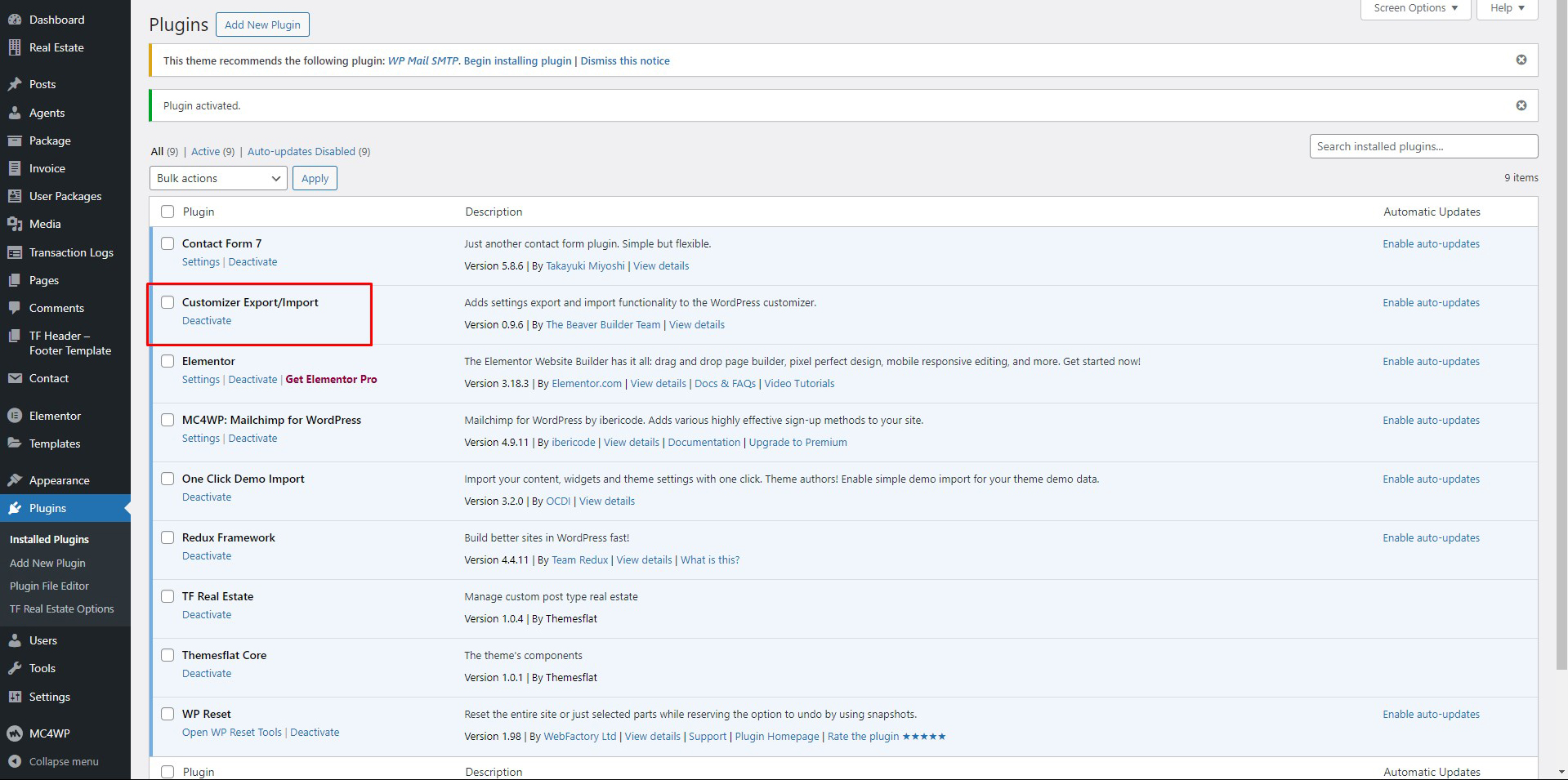
Task: Click the Users icon in sidebar
Action: click(15, 640)
